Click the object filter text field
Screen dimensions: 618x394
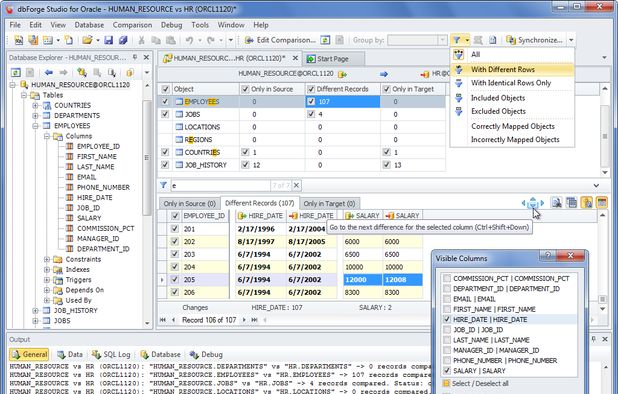(221, 185)
